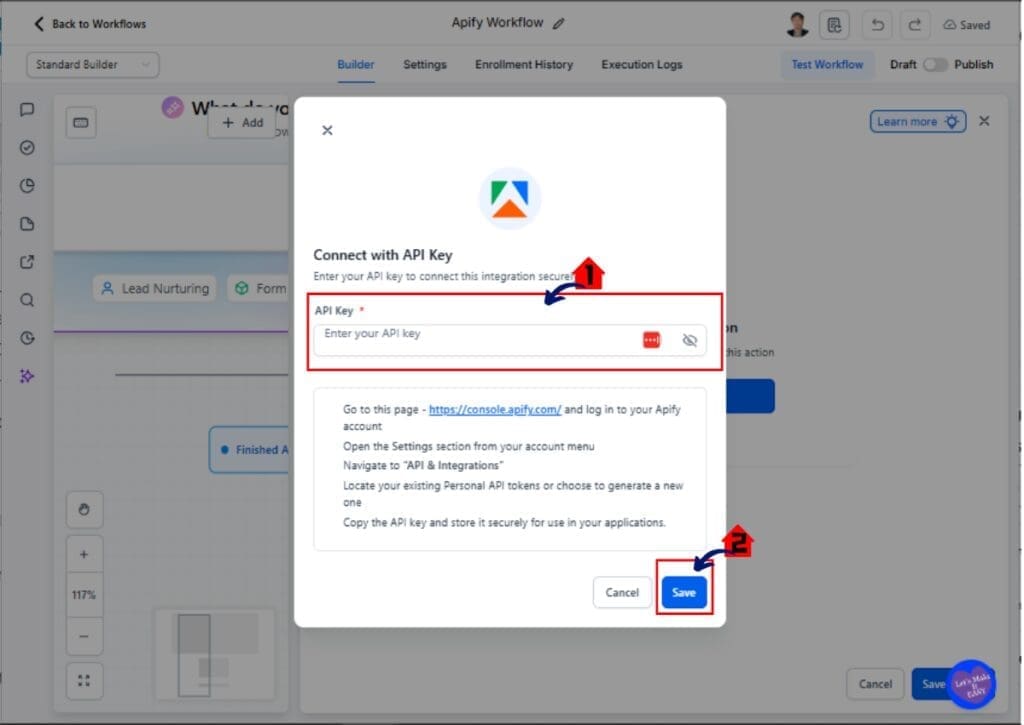
Task: Open the external link sidebar icon
Action: [x=27, y=262]
